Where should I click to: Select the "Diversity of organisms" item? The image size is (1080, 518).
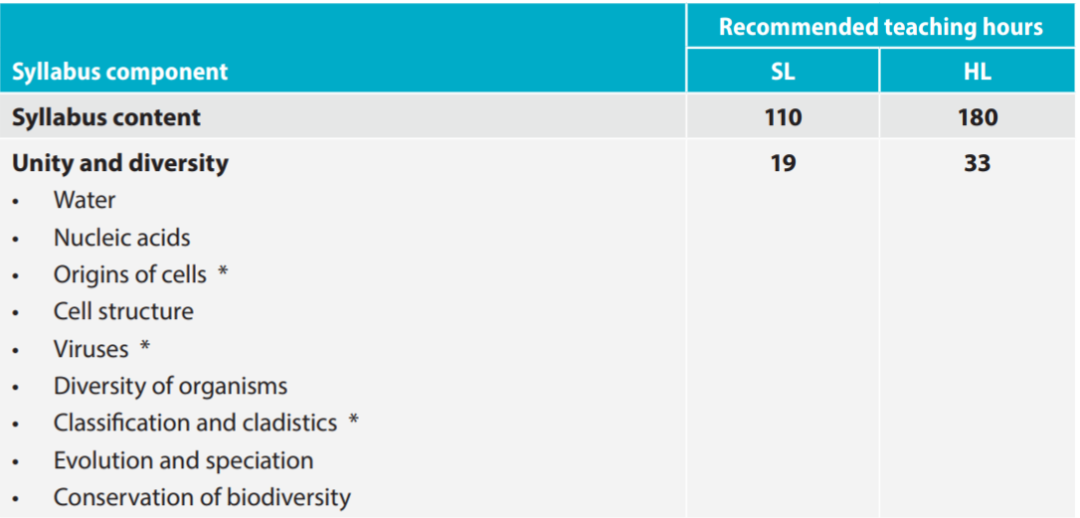click(170, 386)
